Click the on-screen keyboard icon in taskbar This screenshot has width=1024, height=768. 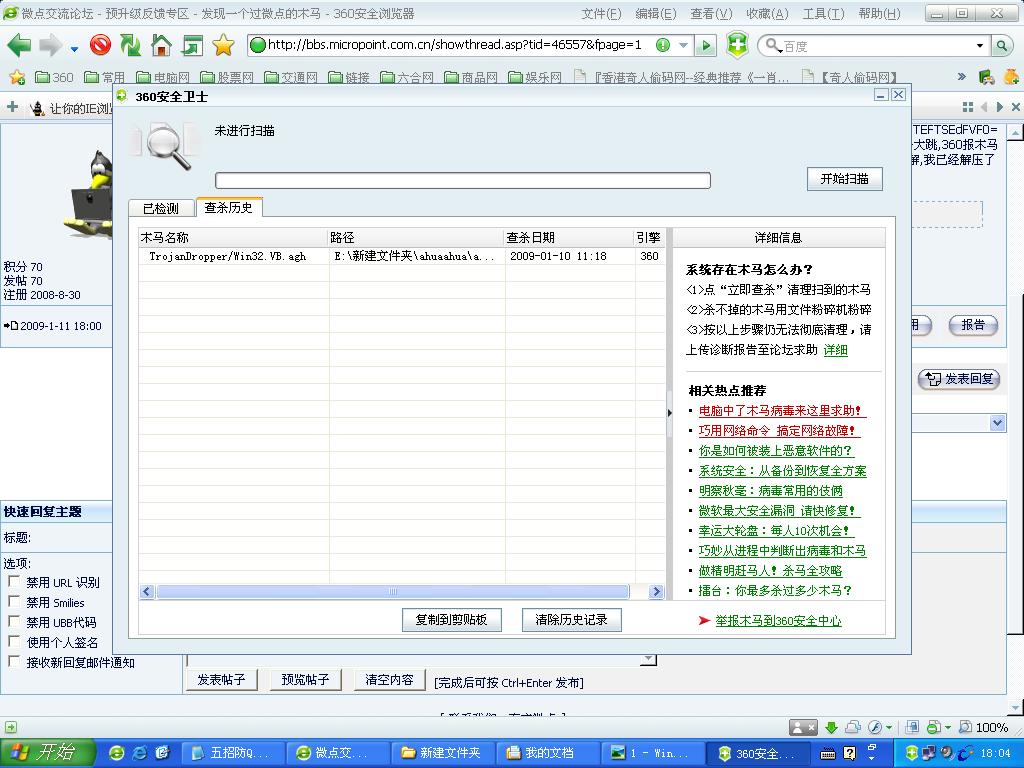[827, 754]
